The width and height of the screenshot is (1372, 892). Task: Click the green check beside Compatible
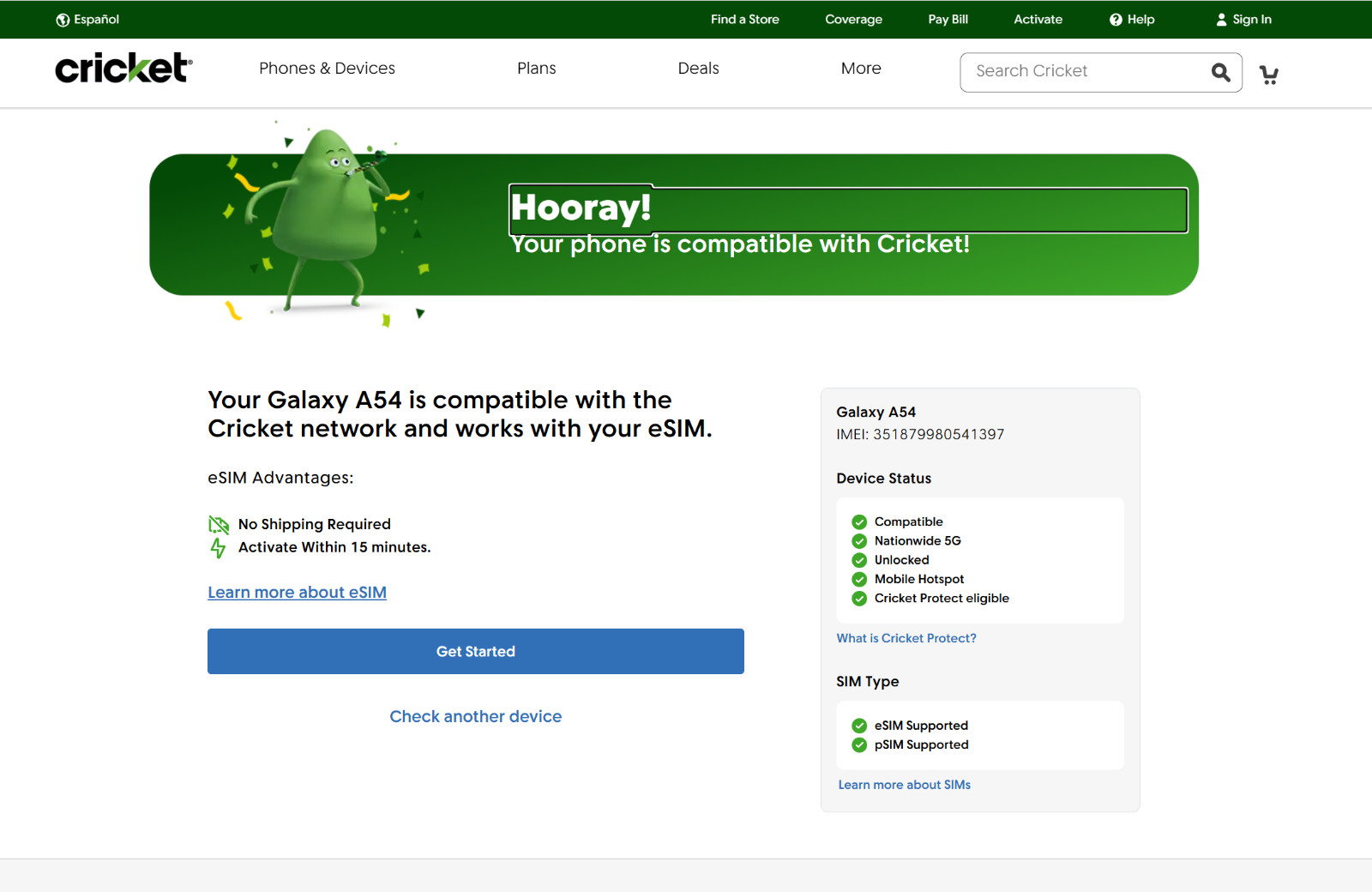pos(859,521)
